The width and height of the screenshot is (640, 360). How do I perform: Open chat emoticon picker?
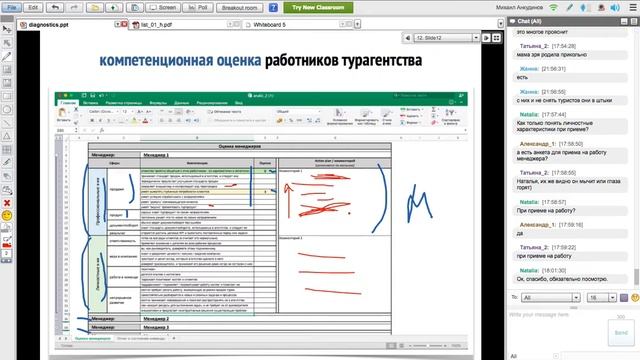tap(635, 298)
